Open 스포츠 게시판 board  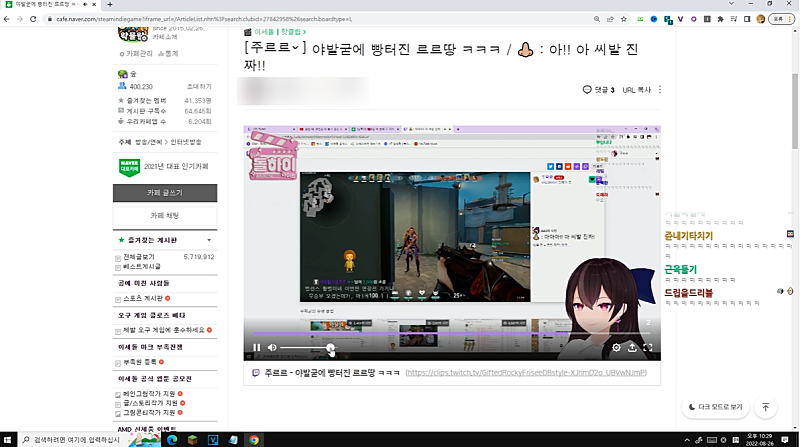pyautogui.click(x=143, y=299)
